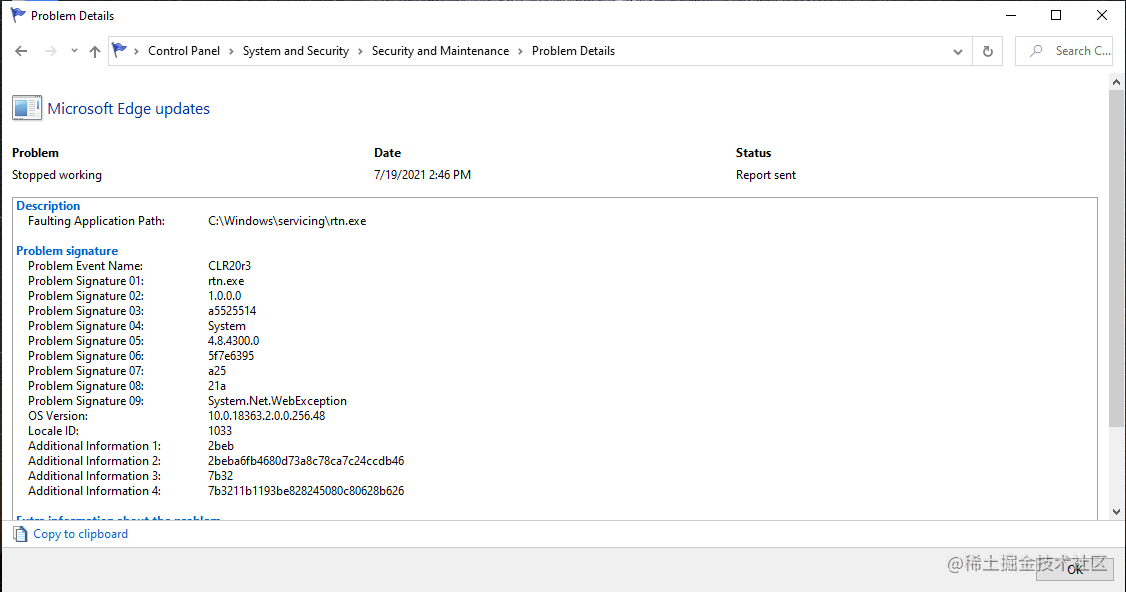The image size is (1126, 592).
Task: Click the search magnifier icon
Action: point(1036,51)
